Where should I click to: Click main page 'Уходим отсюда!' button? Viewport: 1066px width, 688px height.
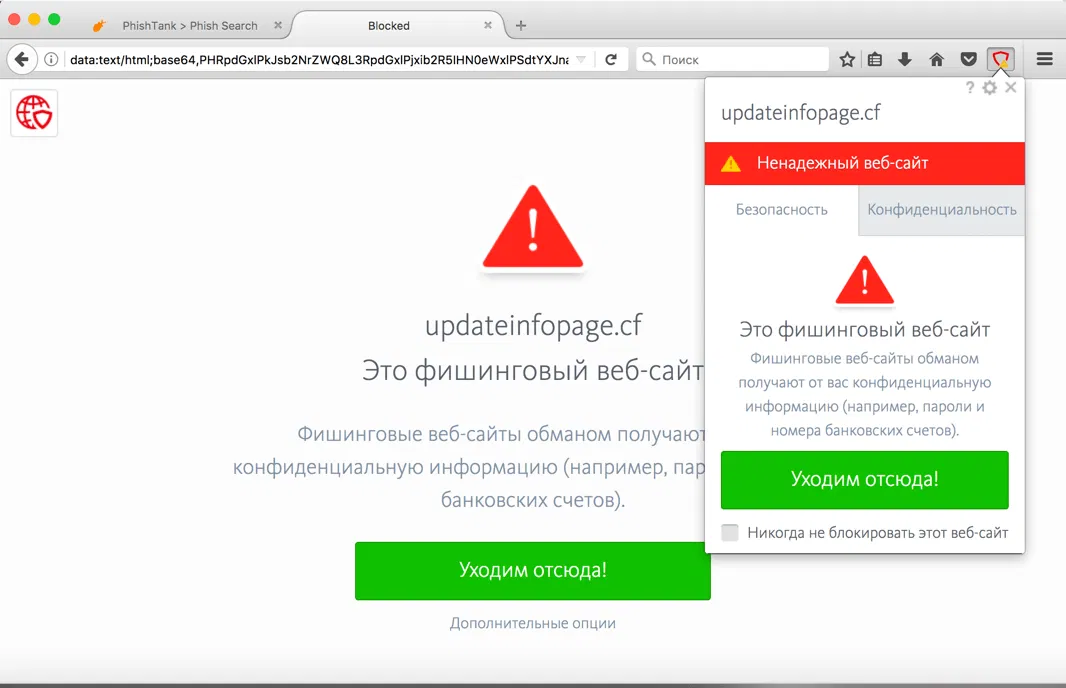[x=532, y=570]
